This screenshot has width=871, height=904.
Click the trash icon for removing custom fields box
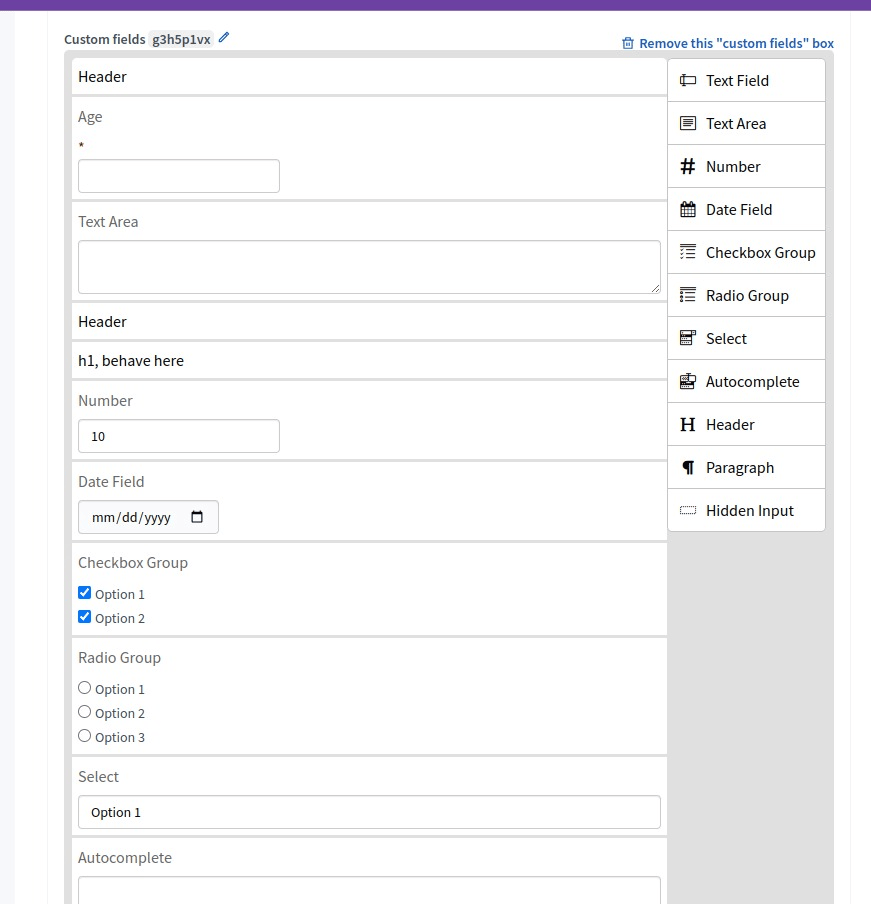click(x=628, y=43)
